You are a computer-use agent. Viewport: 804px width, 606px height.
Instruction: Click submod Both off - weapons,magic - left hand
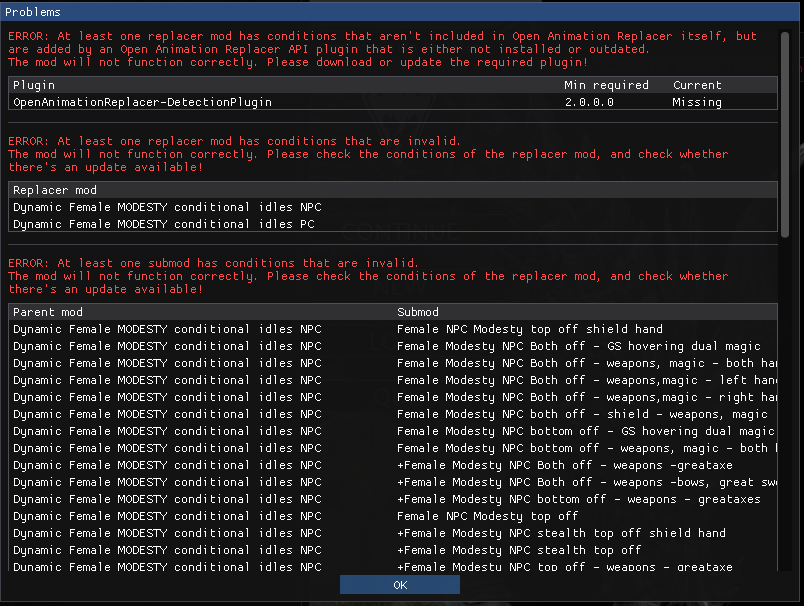click(x=587, y=380)
